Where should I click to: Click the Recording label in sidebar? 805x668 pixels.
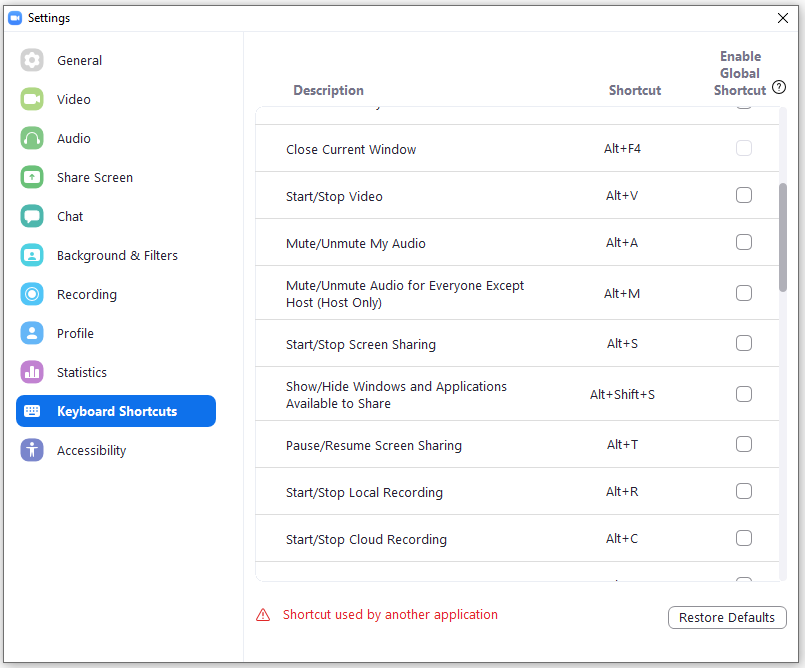click(87, 295)
